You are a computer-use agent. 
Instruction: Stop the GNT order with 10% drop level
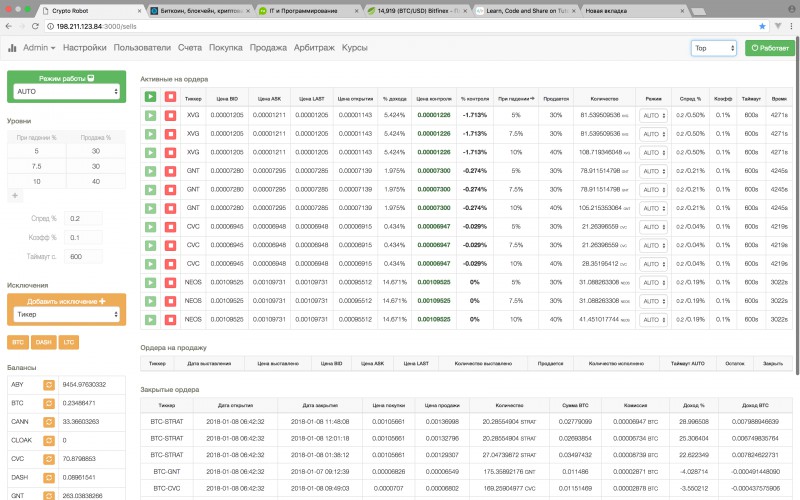[170, 208]
